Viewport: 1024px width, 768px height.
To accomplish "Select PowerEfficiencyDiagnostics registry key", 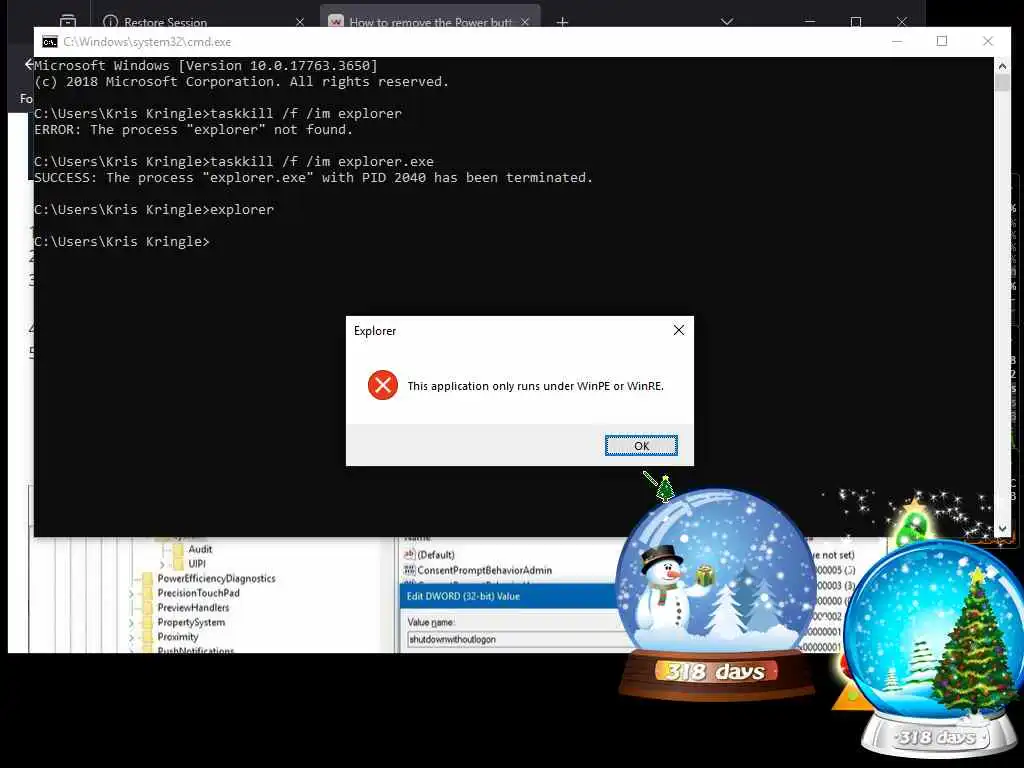I will tap(216, 579).
